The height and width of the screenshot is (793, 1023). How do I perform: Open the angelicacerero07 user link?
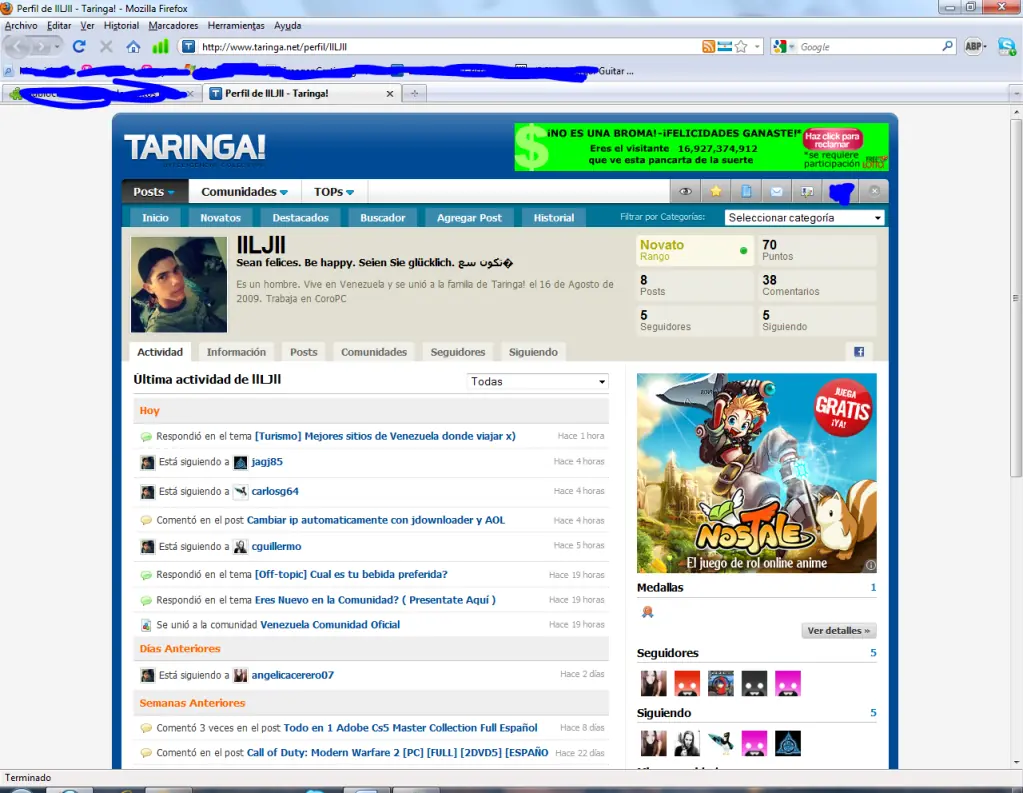[x=292, y=675]
